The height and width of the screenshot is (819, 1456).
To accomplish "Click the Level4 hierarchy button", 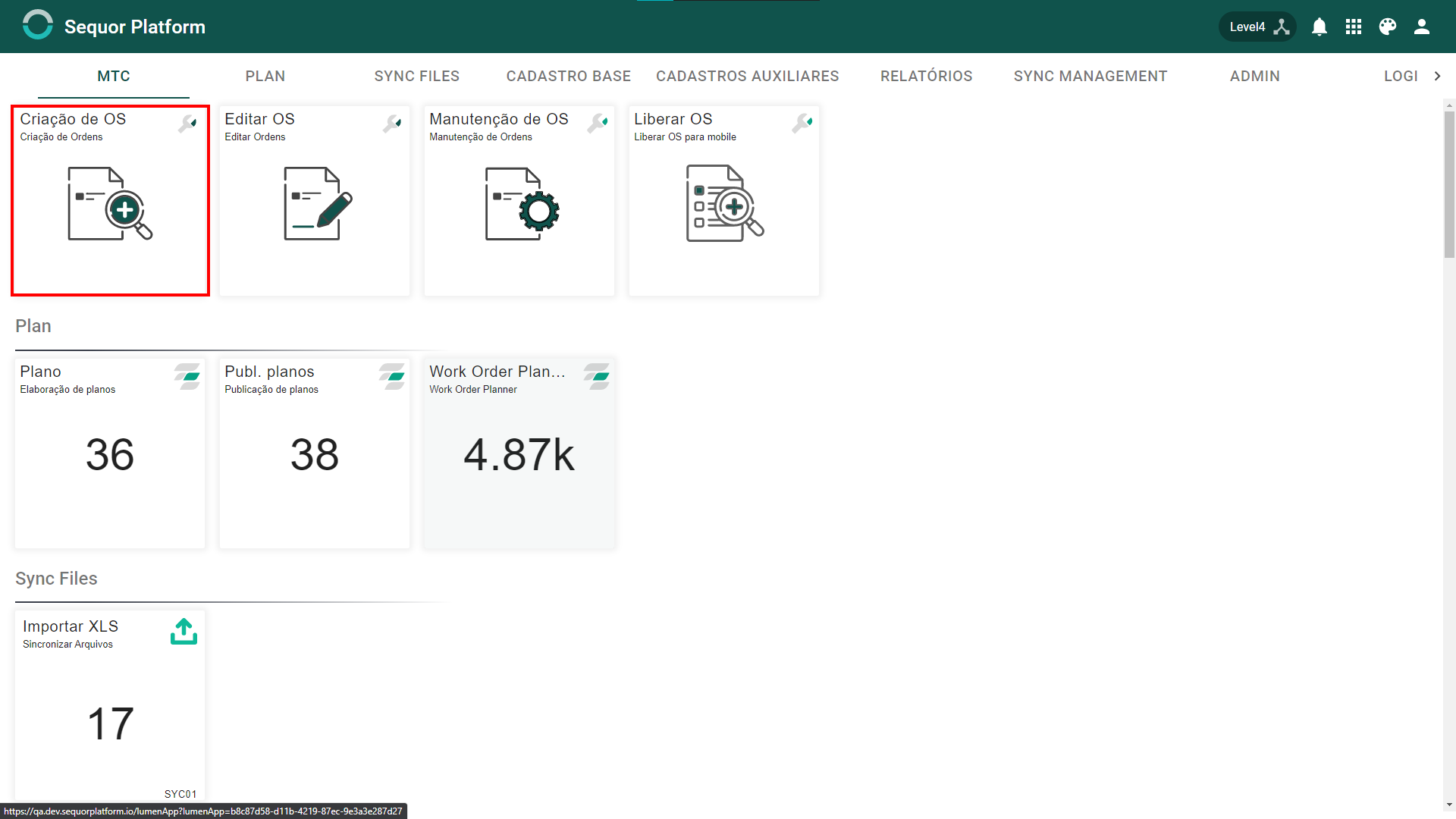I will click(1257, 27).
